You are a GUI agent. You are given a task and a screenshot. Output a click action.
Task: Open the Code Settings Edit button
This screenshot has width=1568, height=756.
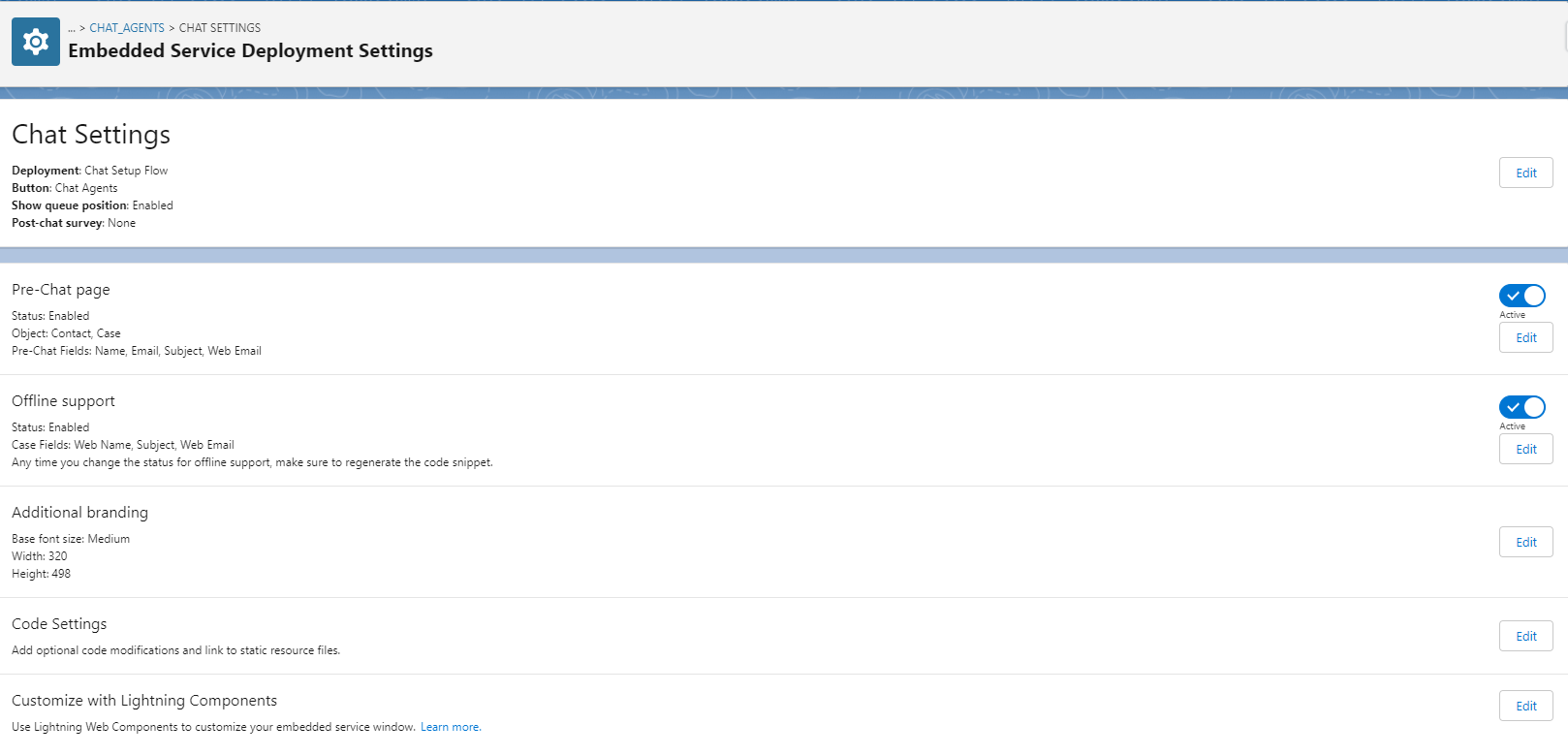[x=1525, y=636]
